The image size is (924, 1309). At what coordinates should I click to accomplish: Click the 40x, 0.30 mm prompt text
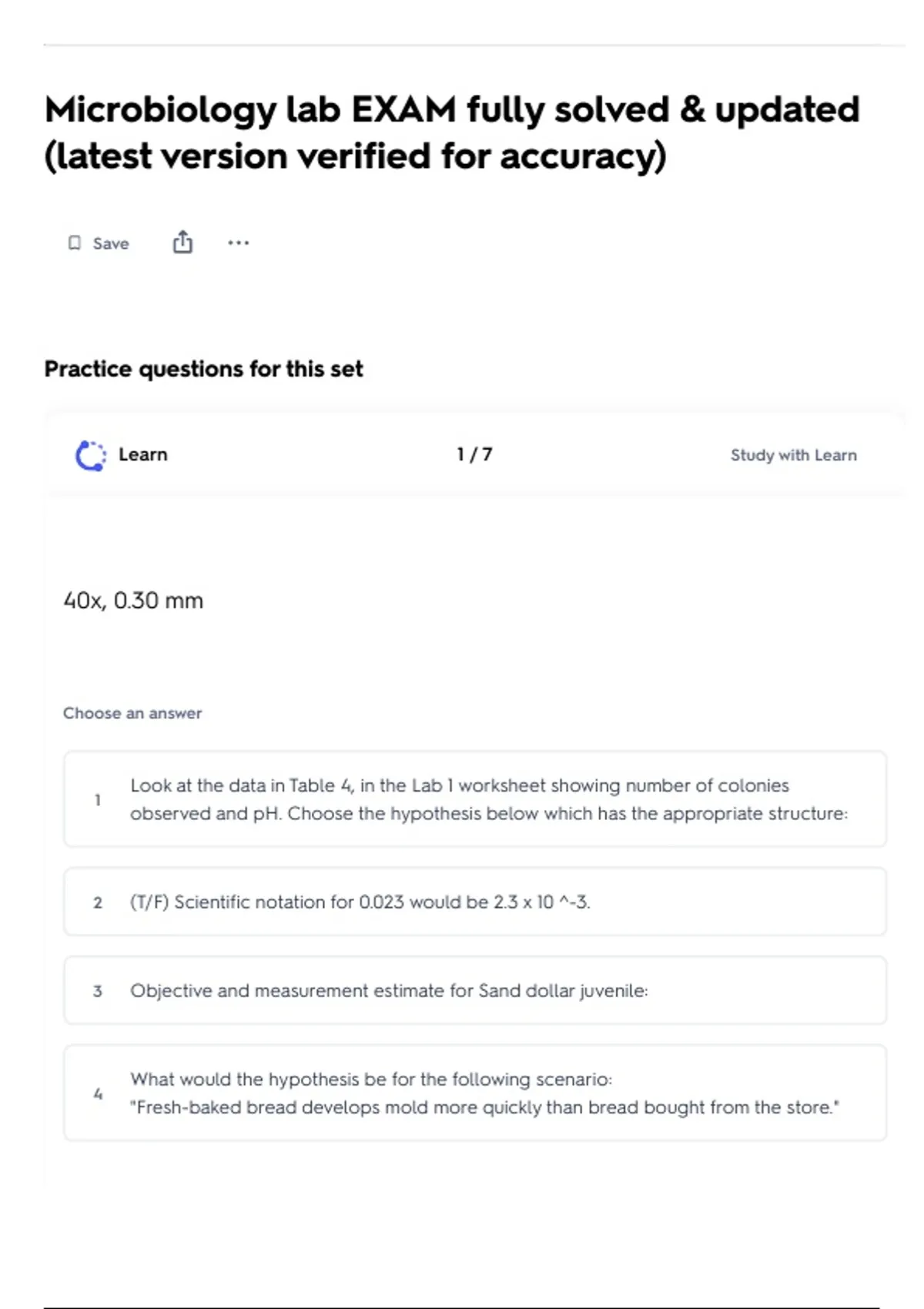click(x=133, y=601)
